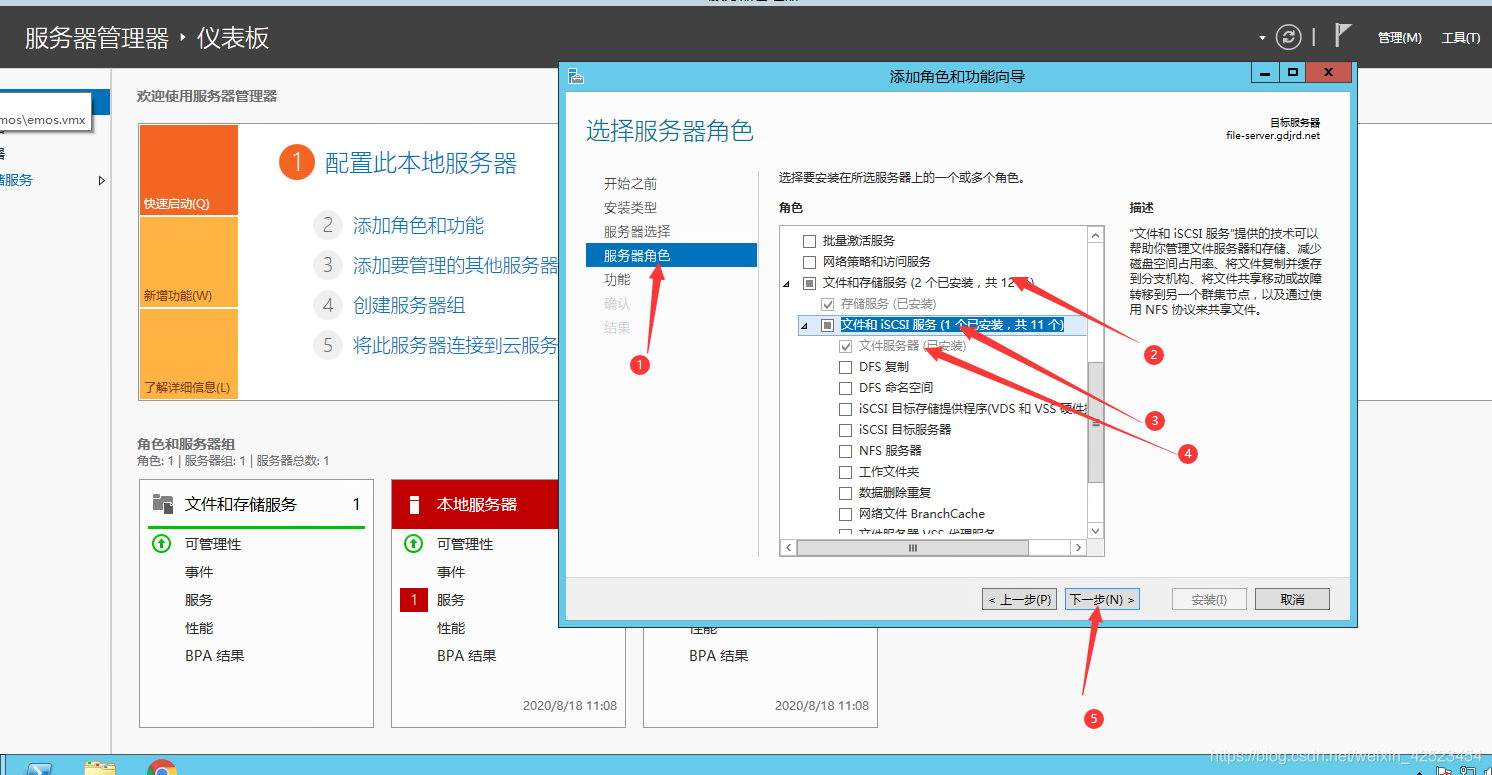Go to wizard step 开始之前
This screenshot has width=1492, height=775.
(x=630, y=184)
